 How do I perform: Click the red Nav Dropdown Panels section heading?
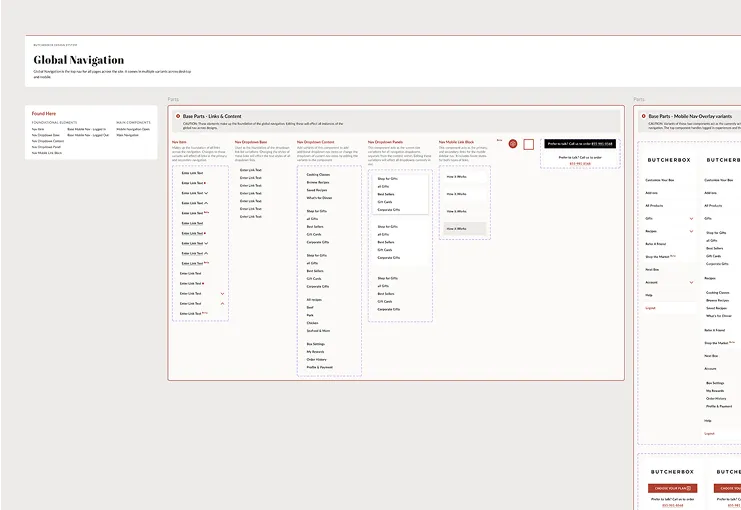[x=385, y=142]
